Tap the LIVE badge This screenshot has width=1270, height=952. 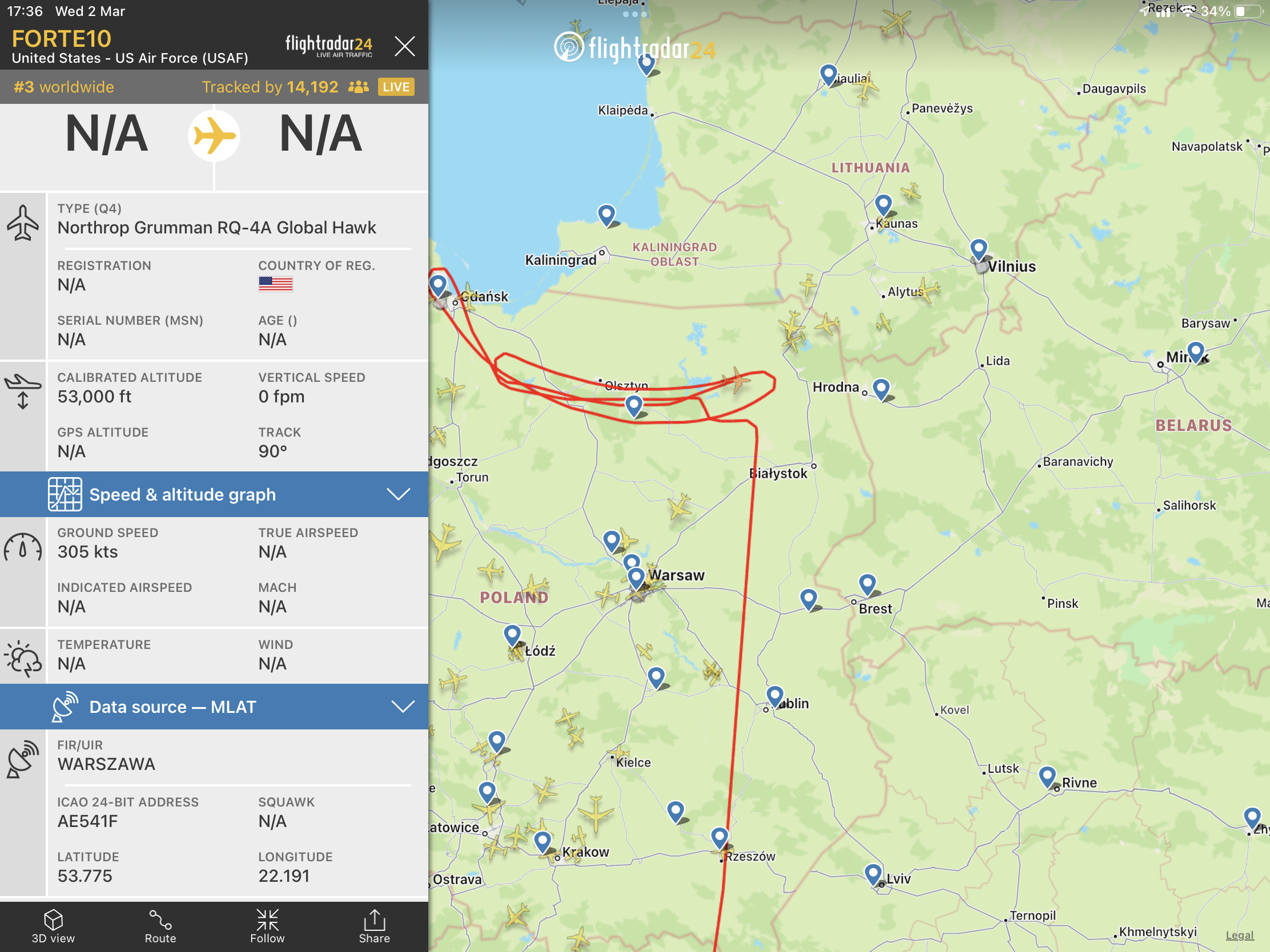coord(396,87)
